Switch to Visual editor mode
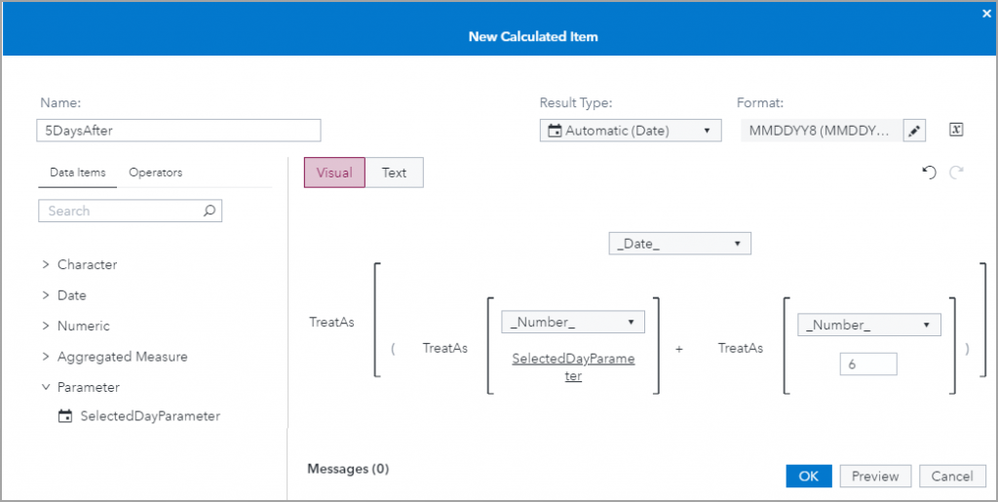998x502 pixels. [334, 173]
